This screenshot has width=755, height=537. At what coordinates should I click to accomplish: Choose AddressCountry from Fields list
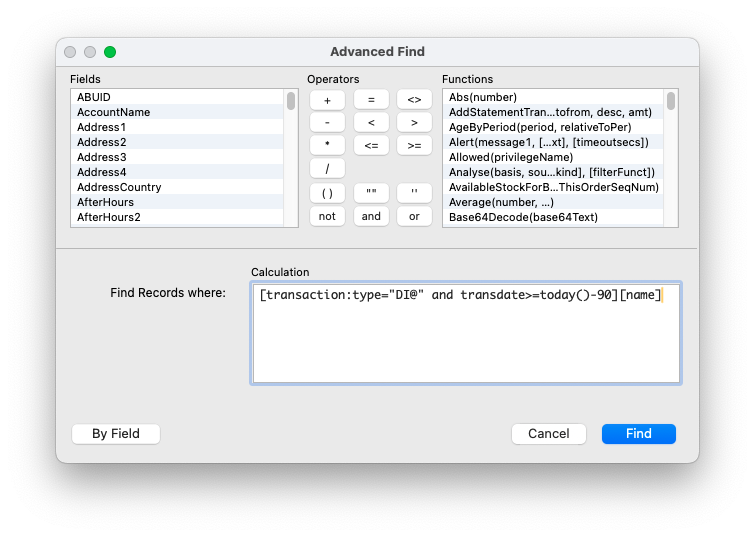[119, 187]
